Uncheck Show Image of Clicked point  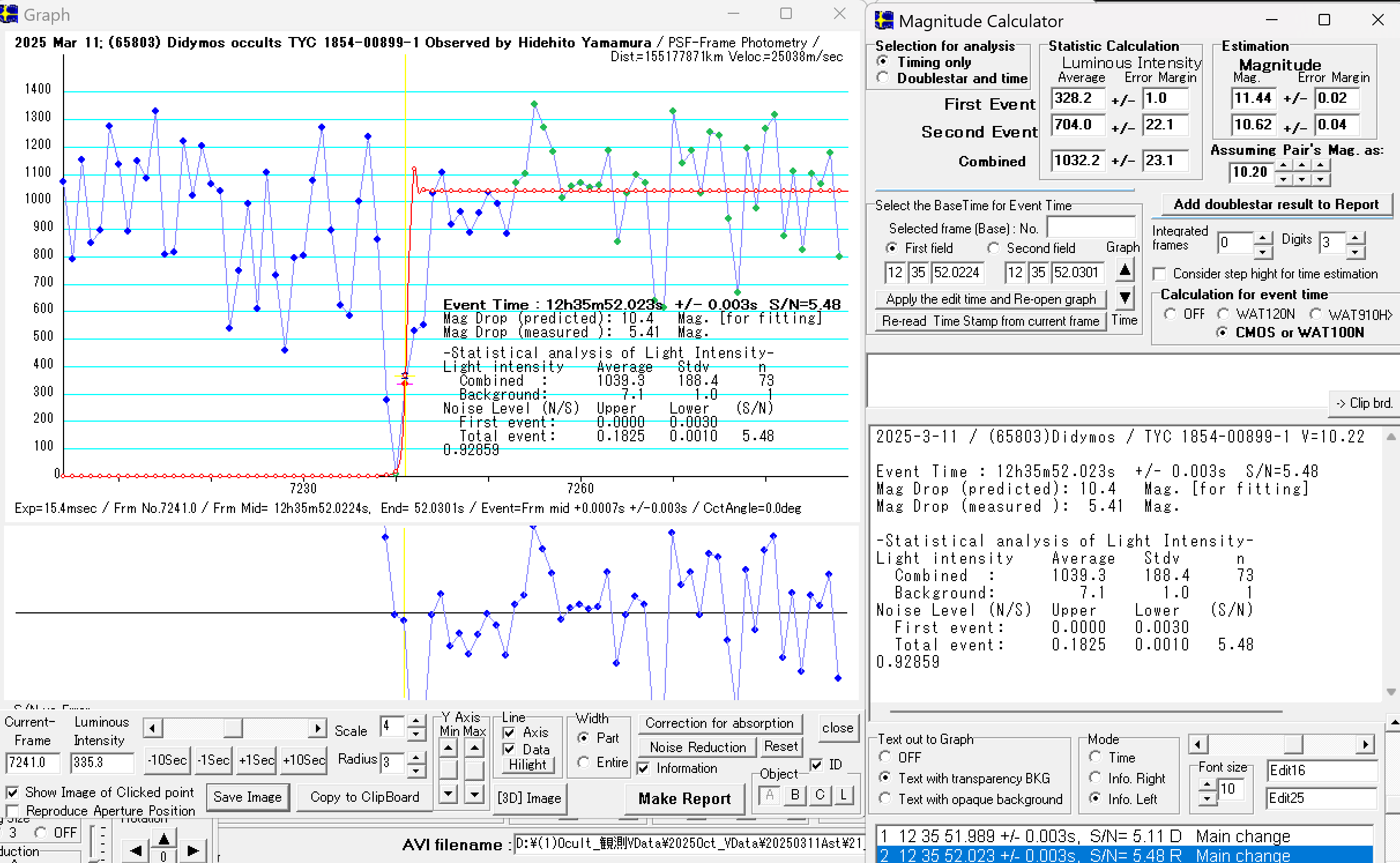tap(13, 792)
